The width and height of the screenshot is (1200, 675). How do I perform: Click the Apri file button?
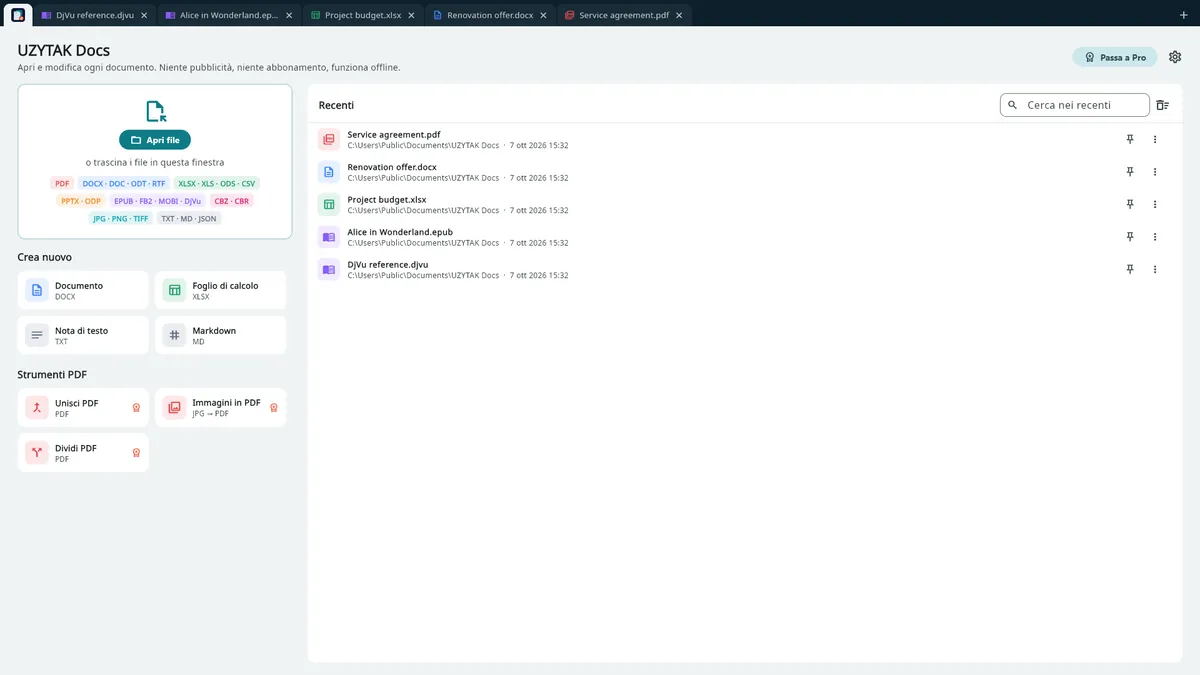tap(155, 140)
